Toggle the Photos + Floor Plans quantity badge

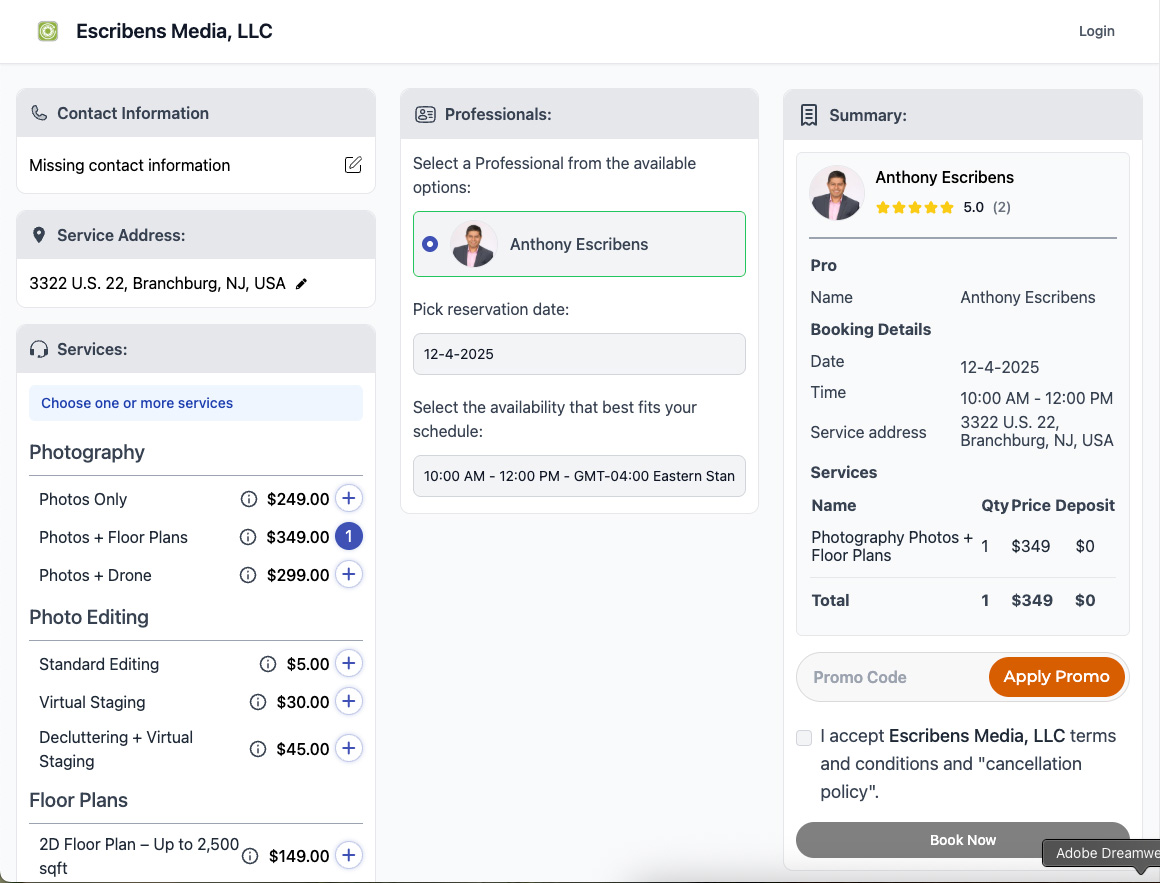coord(348,536)
